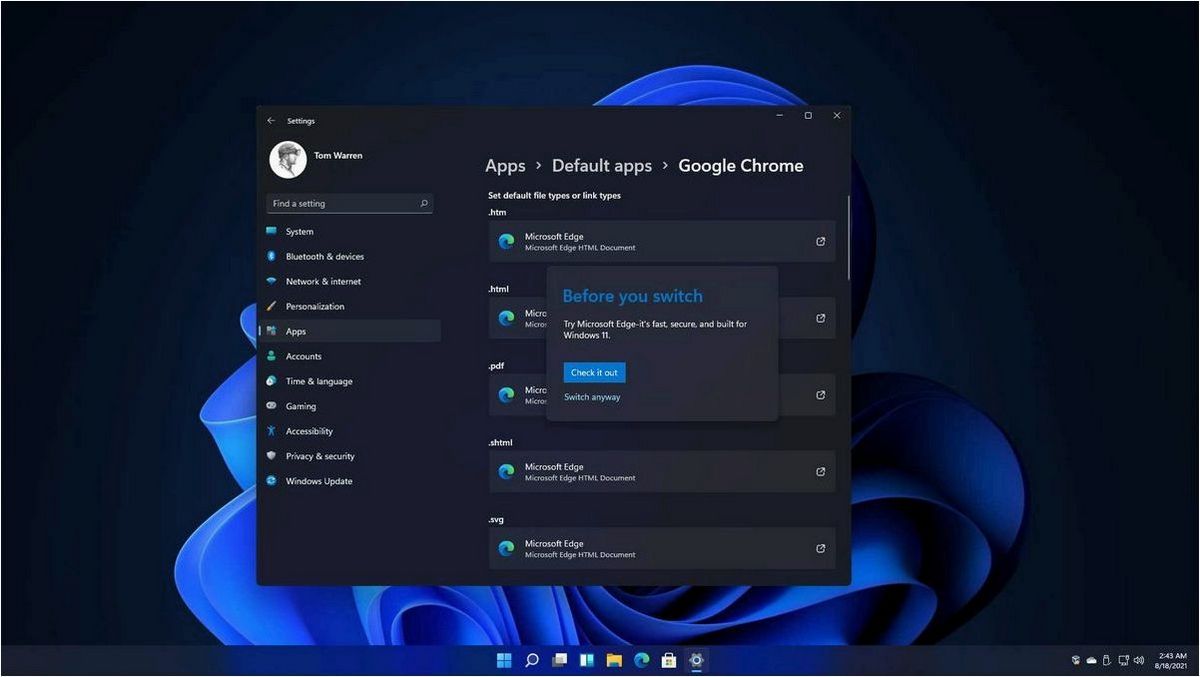This screenshot has height=677, width=1200.
Task: Open Network & internet settings
Action: click(x=349, y=281)
